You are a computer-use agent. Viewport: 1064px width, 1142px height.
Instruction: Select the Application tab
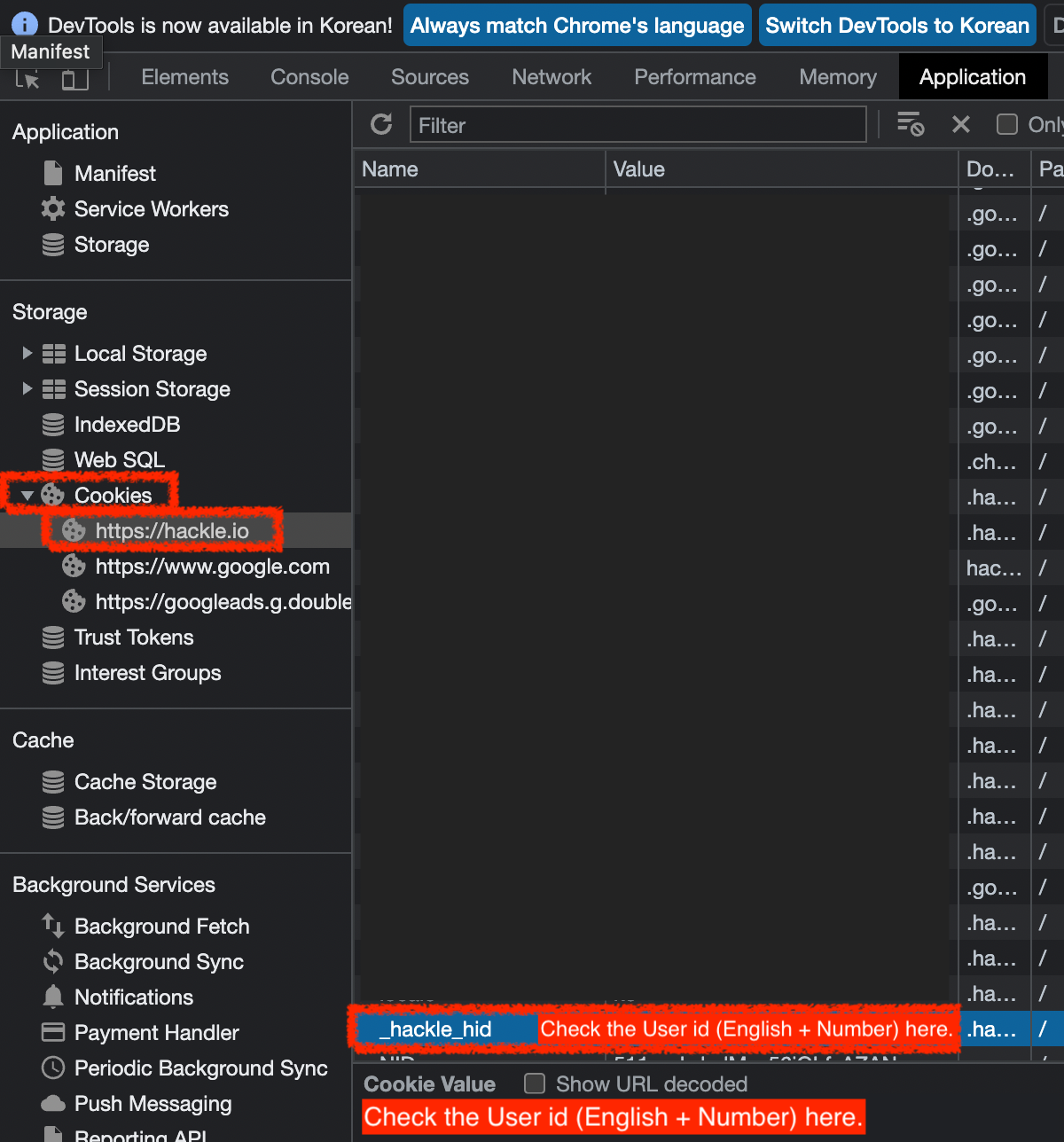tap(973, 77)
